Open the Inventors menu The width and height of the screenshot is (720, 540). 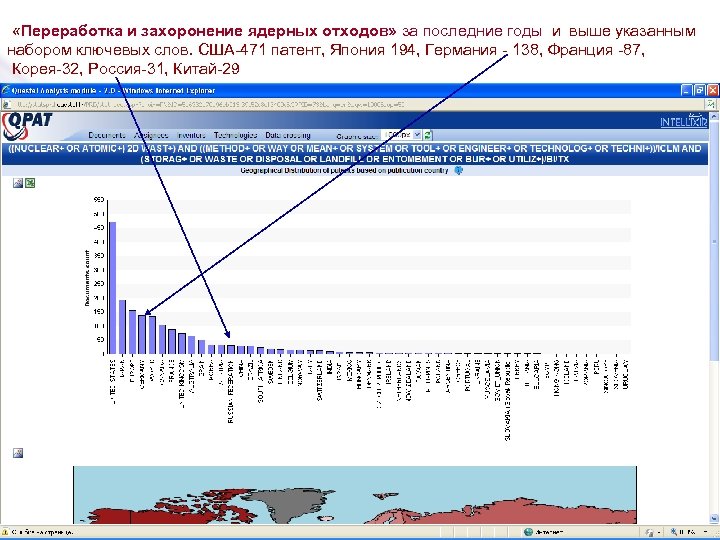(191, 135)
